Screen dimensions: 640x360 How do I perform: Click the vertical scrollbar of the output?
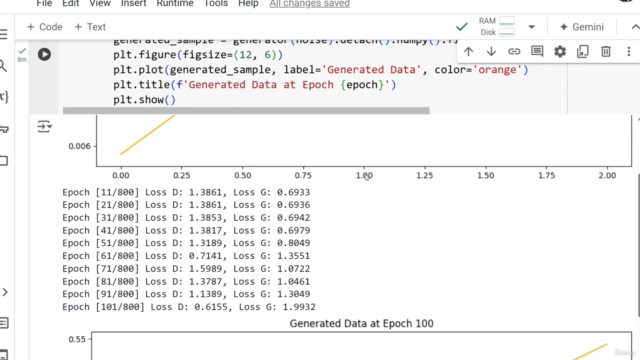coord(638,245)
